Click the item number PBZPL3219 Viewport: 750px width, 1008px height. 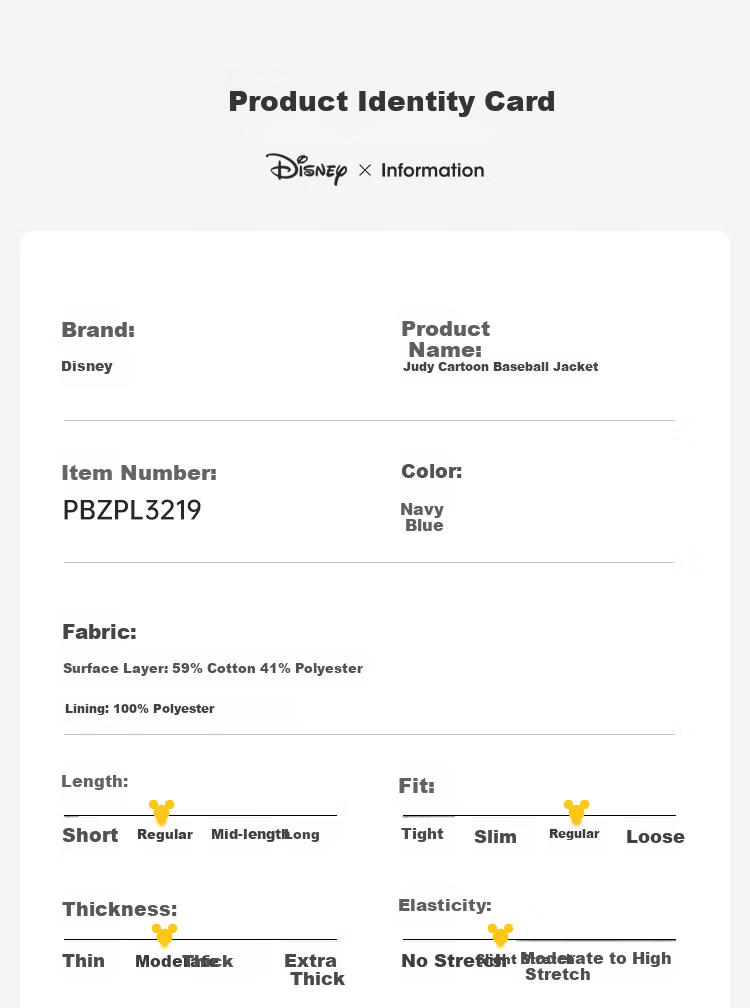click(x=132, y=510)
